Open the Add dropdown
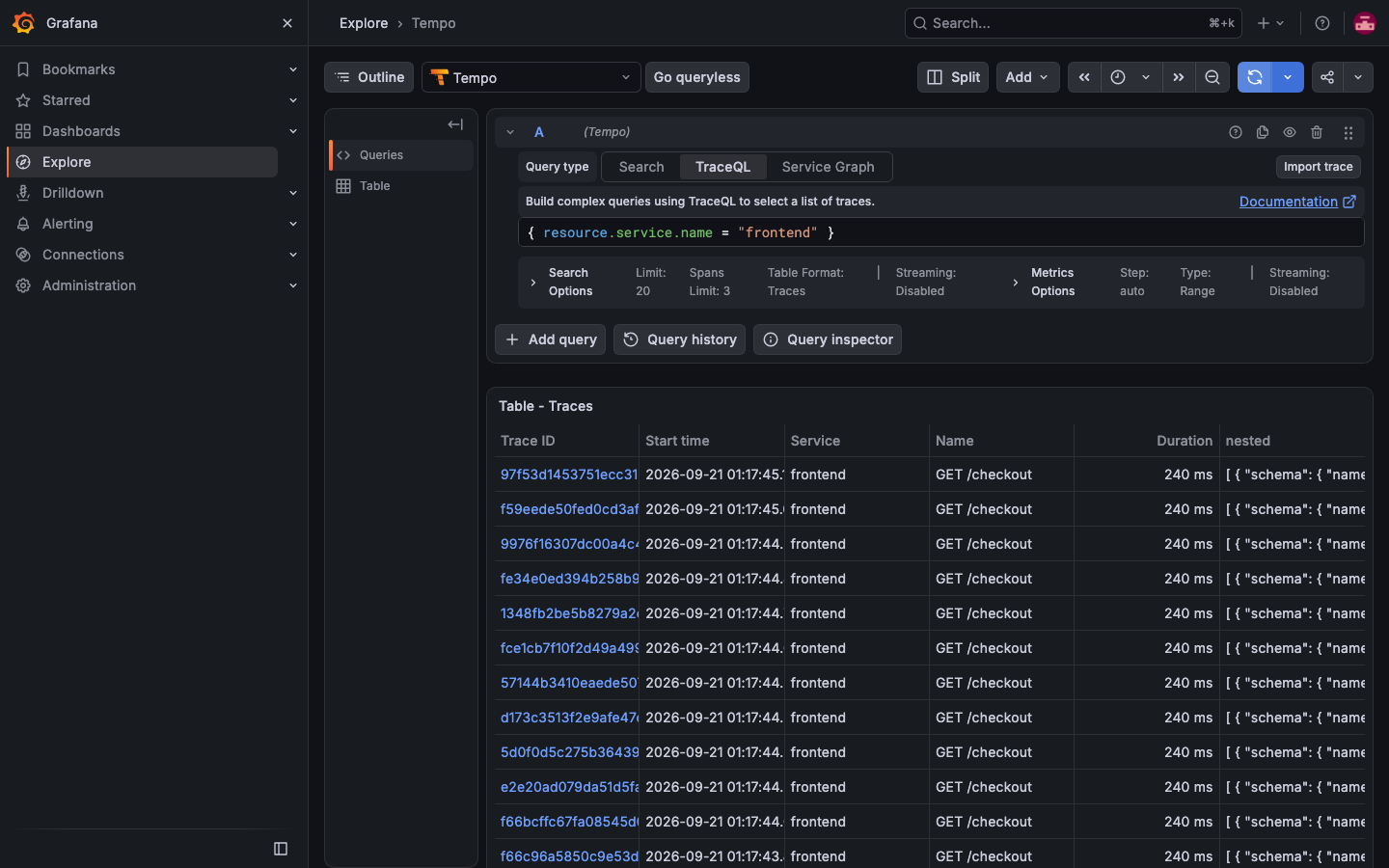Image resolution: width=1389 pixels, height=868 pixels. [x=1028, y=77]
